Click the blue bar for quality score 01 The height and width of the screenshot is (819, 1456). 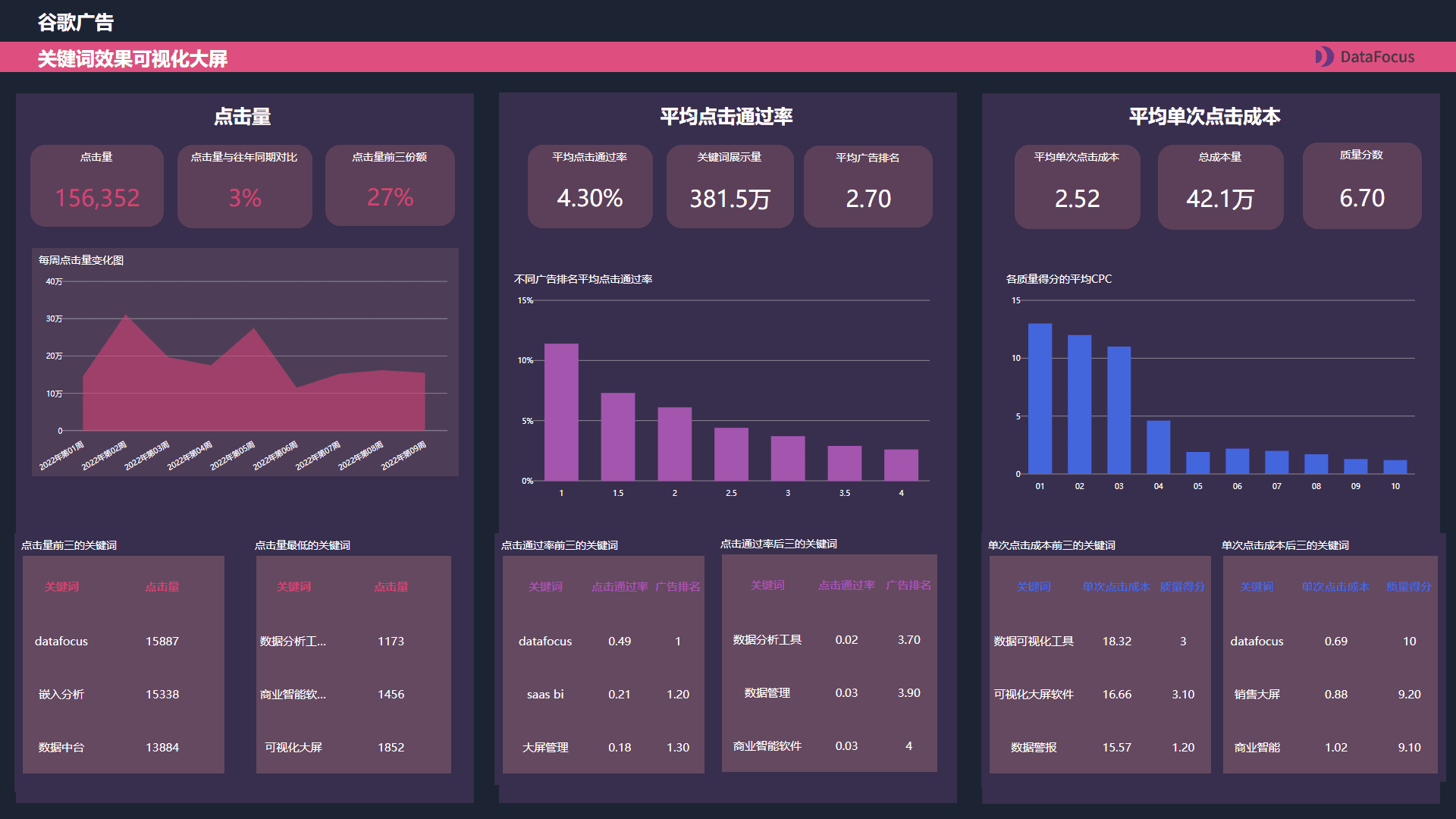pyautogui.click(x=1040, y=399)
